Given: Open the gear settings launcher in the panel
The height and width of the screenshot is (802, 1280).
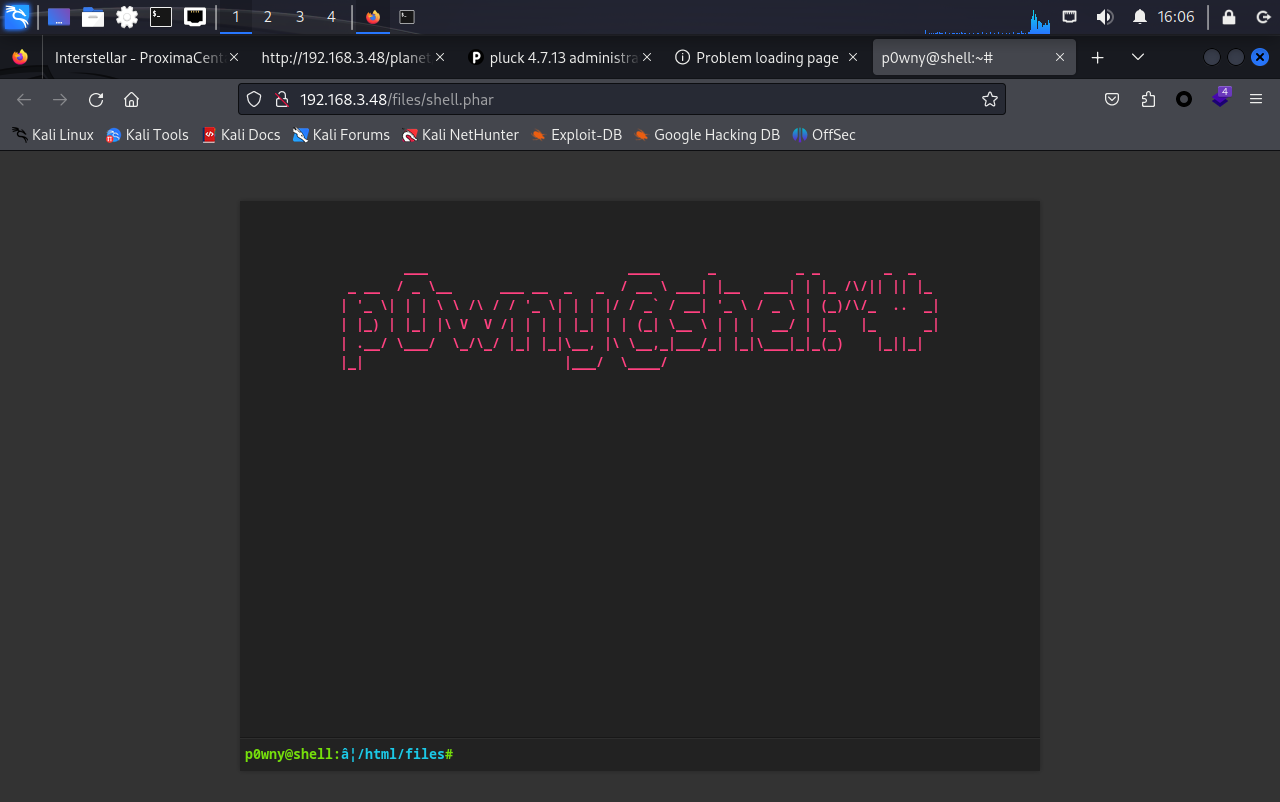Looking at the screenshot, I should click(127, 17).
